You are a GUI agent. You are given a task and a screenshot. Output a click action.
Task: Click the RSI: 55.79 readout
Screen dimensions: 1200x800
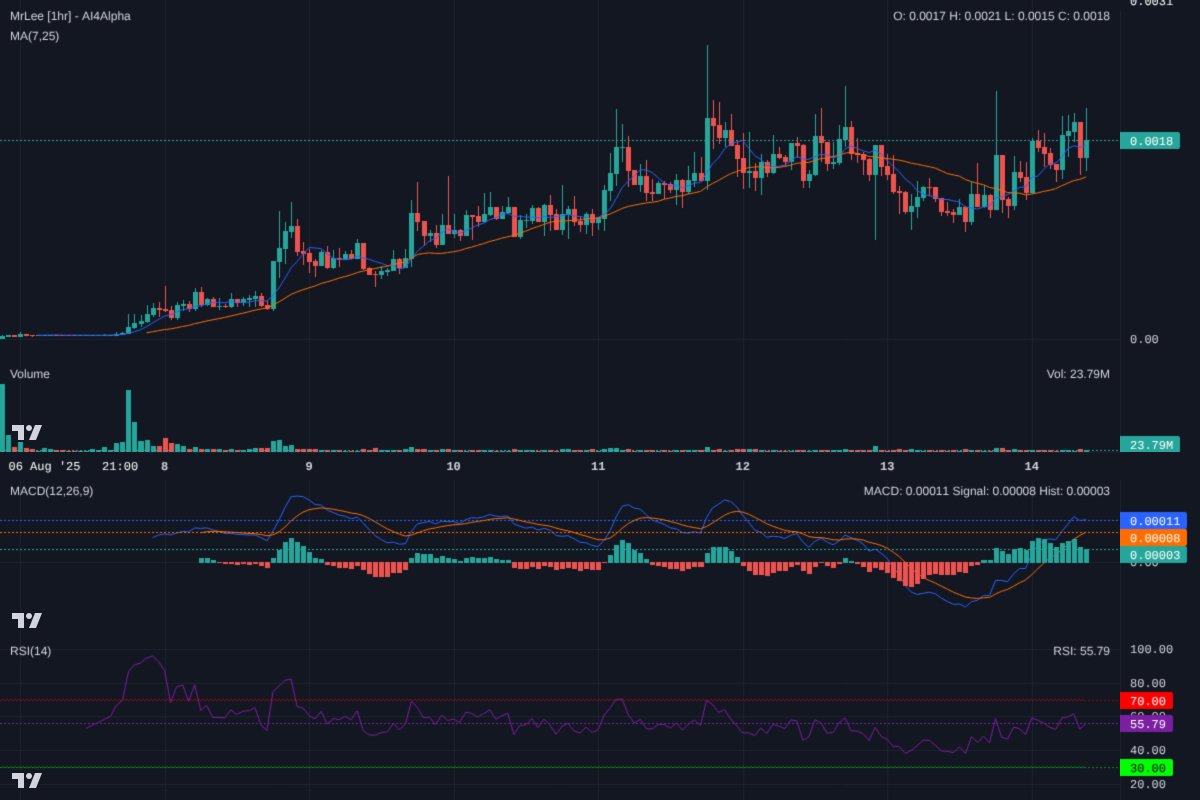coord(1081,651)
